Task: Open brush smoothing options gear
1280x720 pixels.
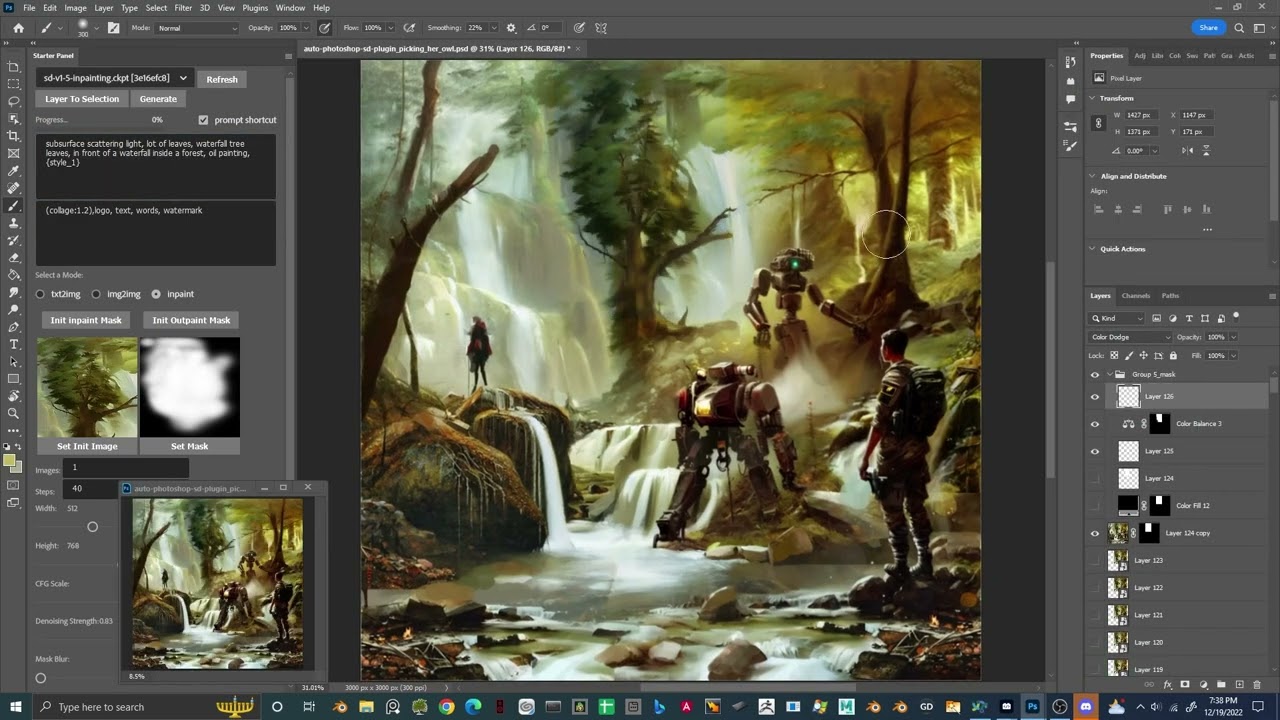Action: tap(511, 28)
